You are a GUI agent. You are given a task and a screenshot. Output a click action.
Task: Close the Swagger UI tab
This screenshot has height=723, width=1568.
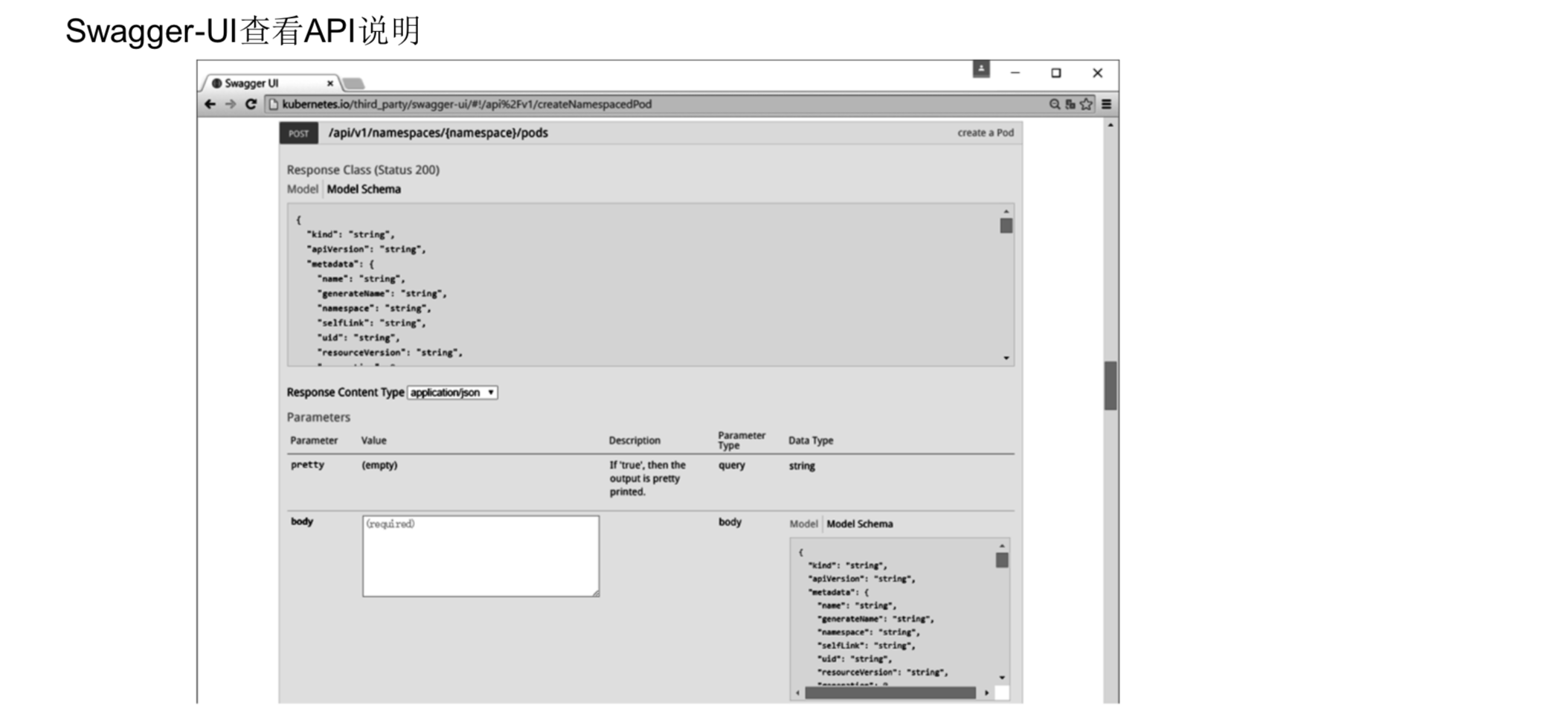[x=330, y=83]
